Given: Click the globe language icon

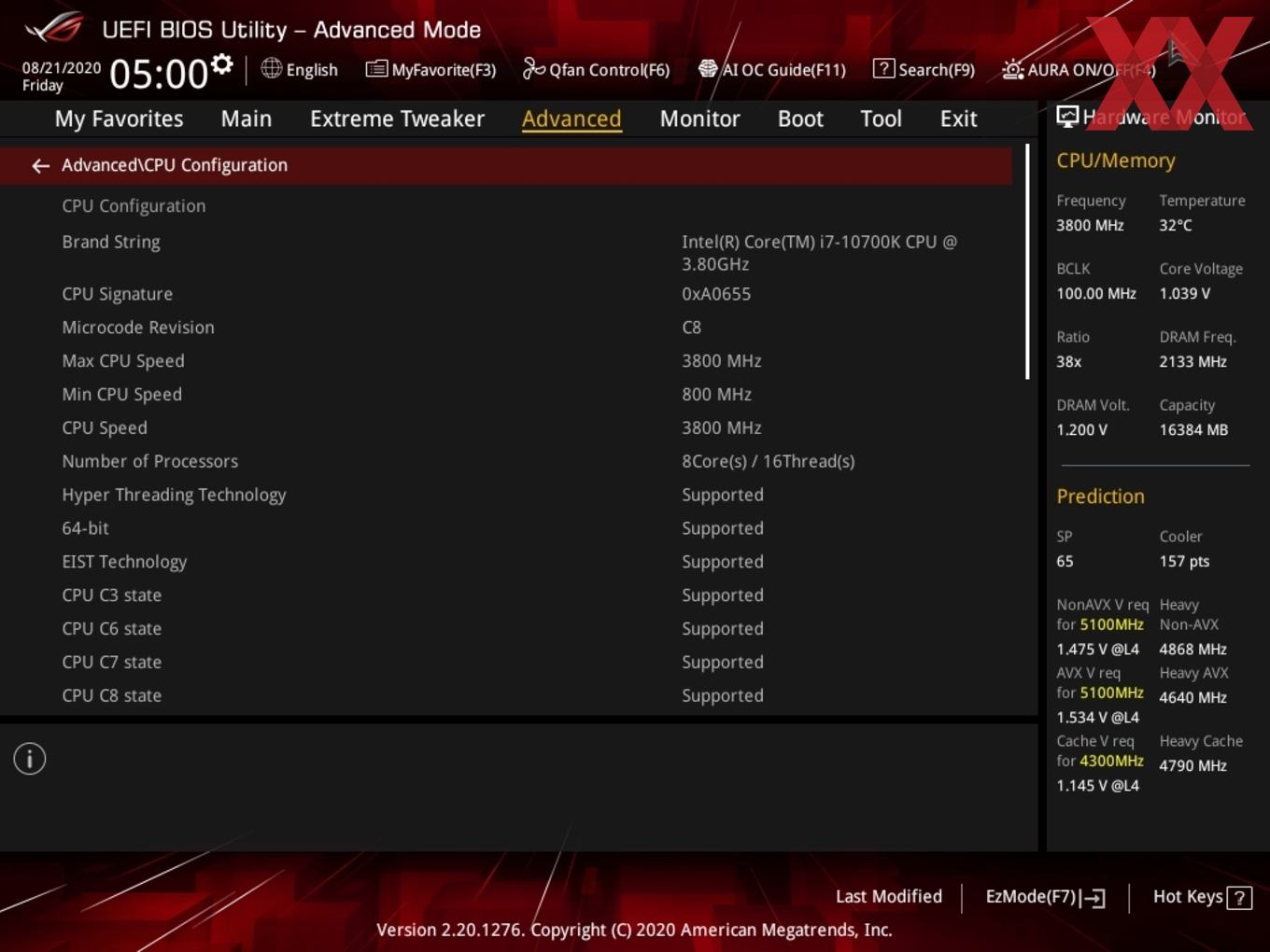Looking at the screenshot, I should (271, 68).
